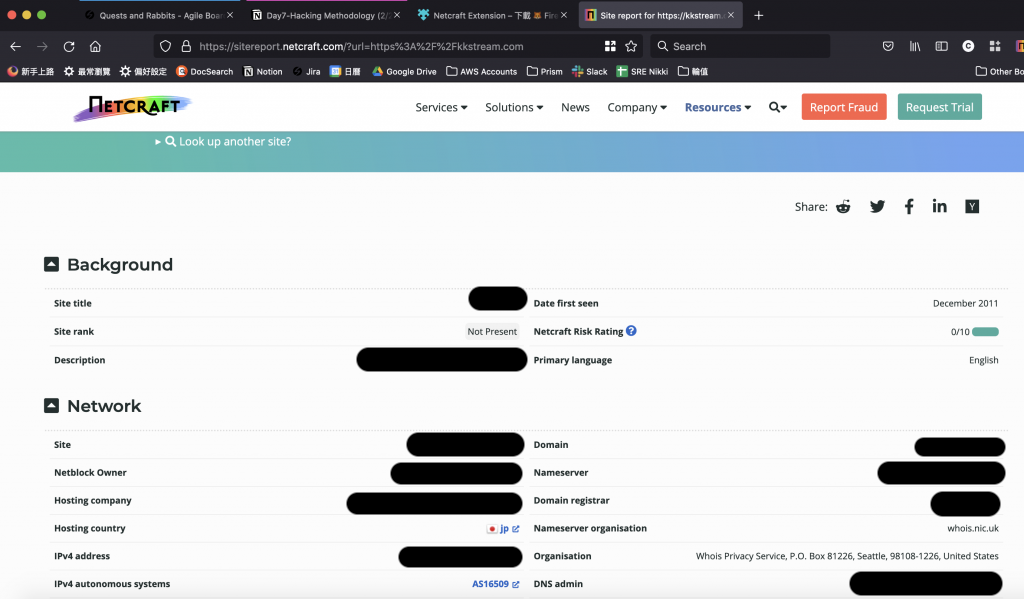Viewport: 1024px width, 599px height.
Task: Click the Request Trial button
Action: [x=939, y=107]
